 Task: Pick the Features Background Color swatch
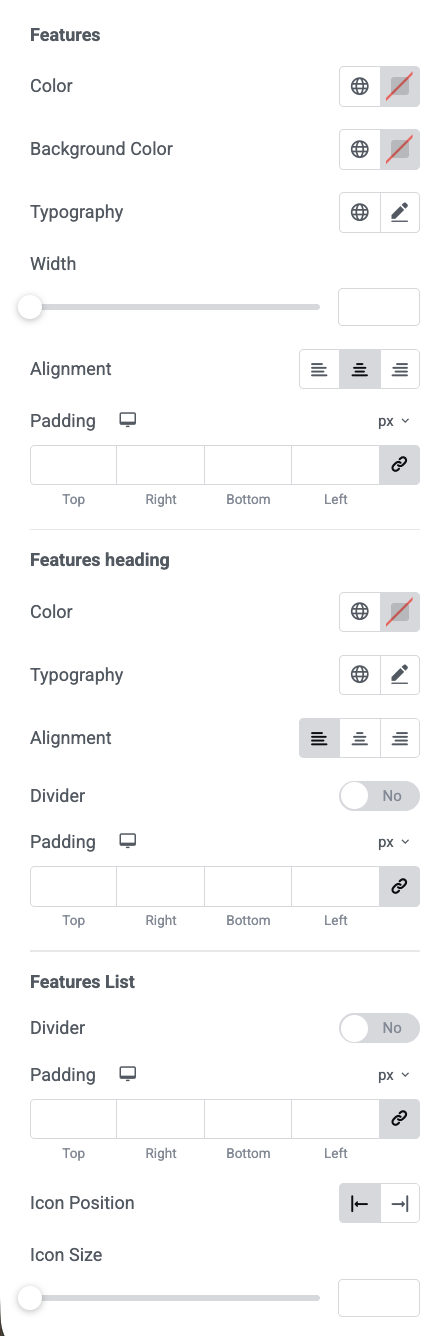click(400, 149)
